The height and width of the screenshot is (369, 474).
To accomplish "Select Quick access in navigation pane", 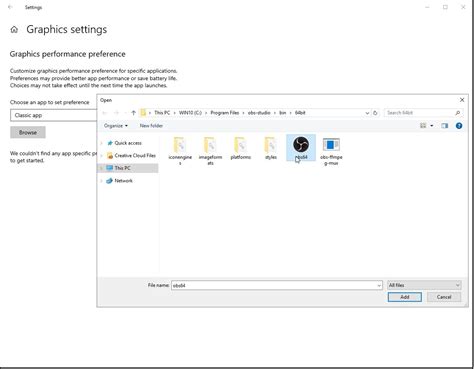I will point(128,143).
